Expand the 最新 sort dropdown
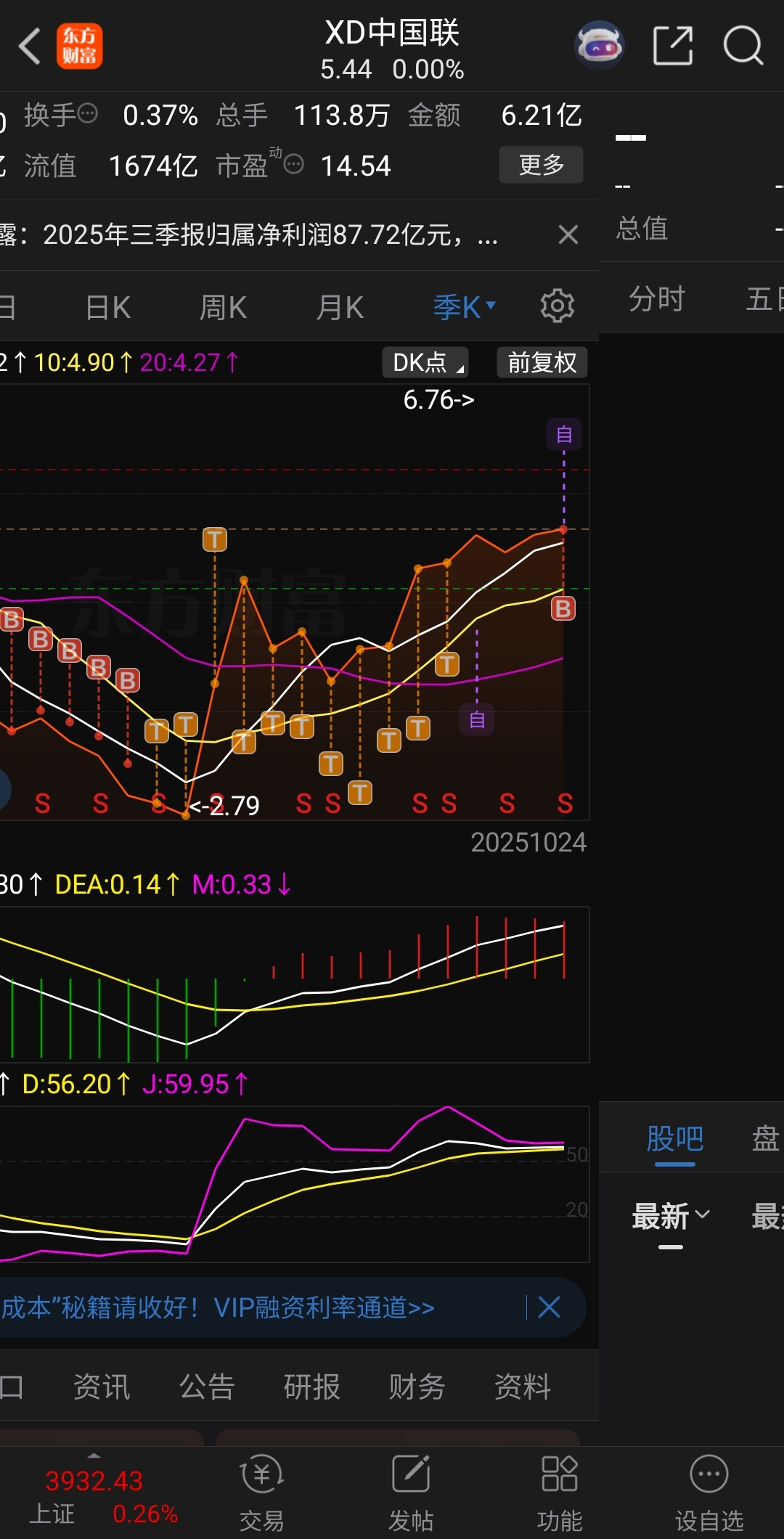Image resolution: width=784 pixels, height=1539 pixels. (671, 1217)
